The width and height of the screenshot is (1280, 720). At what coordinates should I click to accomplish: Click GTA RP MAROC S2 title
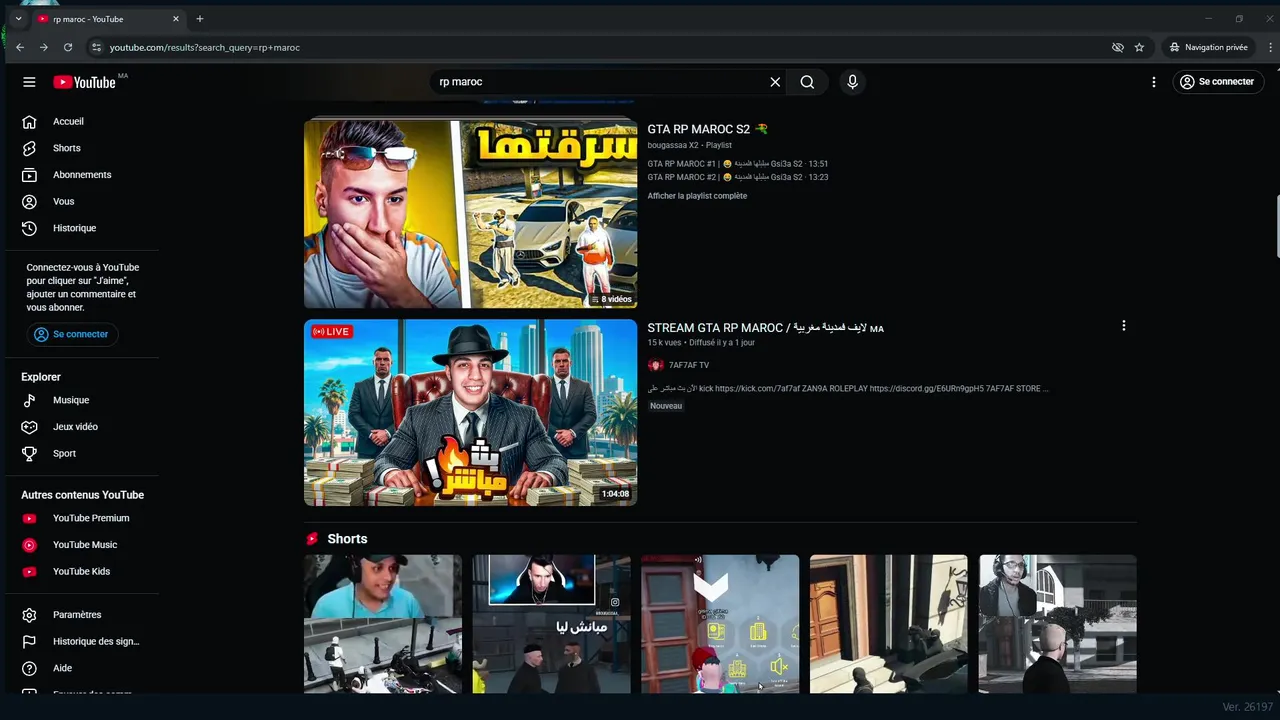coord(708,129)
